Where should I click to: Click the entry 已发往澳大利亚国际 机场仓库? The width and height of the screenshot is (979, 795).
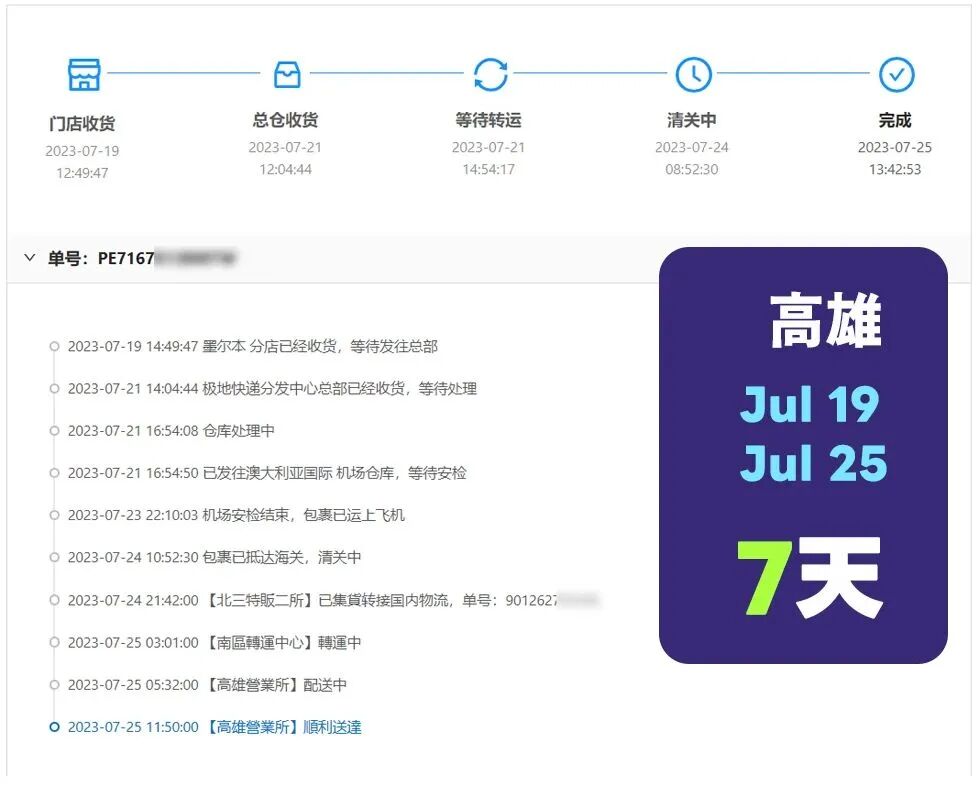point(267,473)
